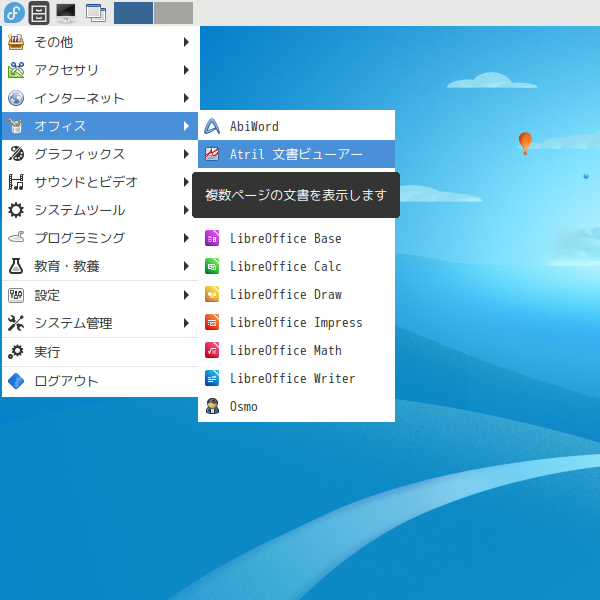Open the システム管理 menu entry
600x600 pixels.
[x=100, y=323]
